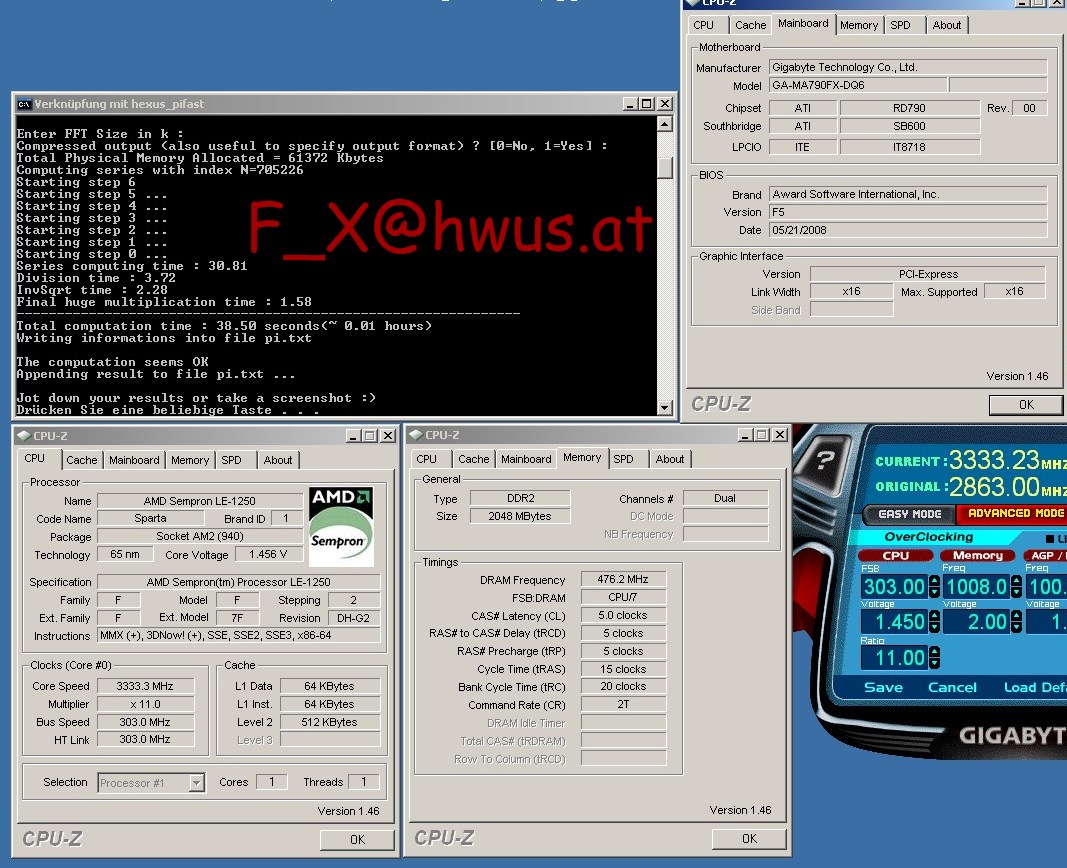Select the Memory overclocking section button
Viewport: 1067px width, 868px height.
tap(978, 556)
